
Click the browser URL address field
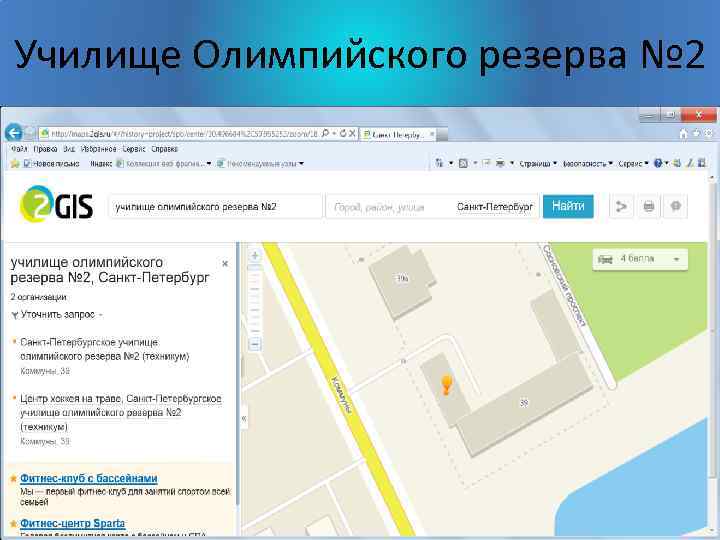click(x=185, y=134)
